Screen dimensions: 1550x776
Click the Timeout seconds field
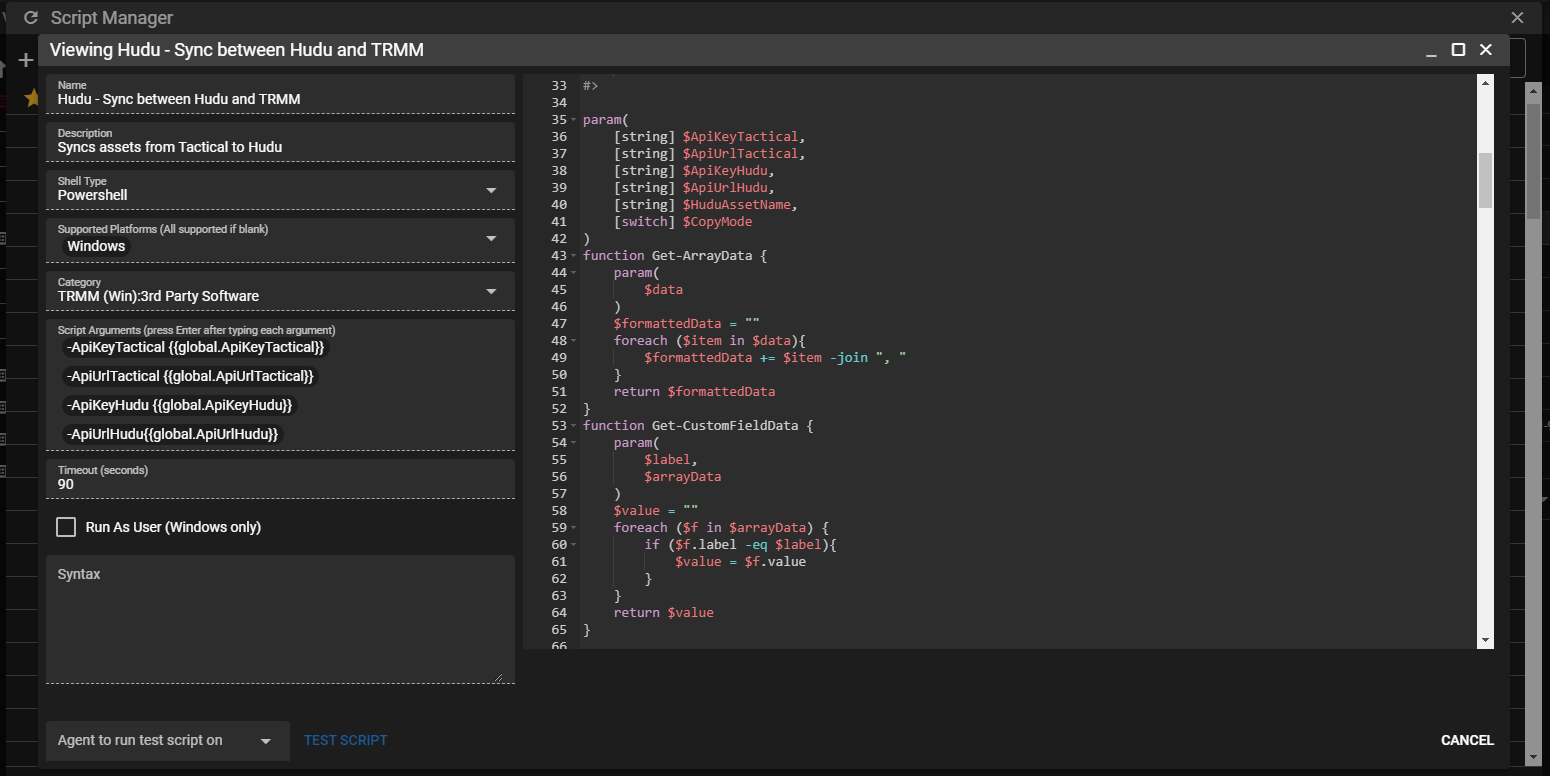[280, 478]
